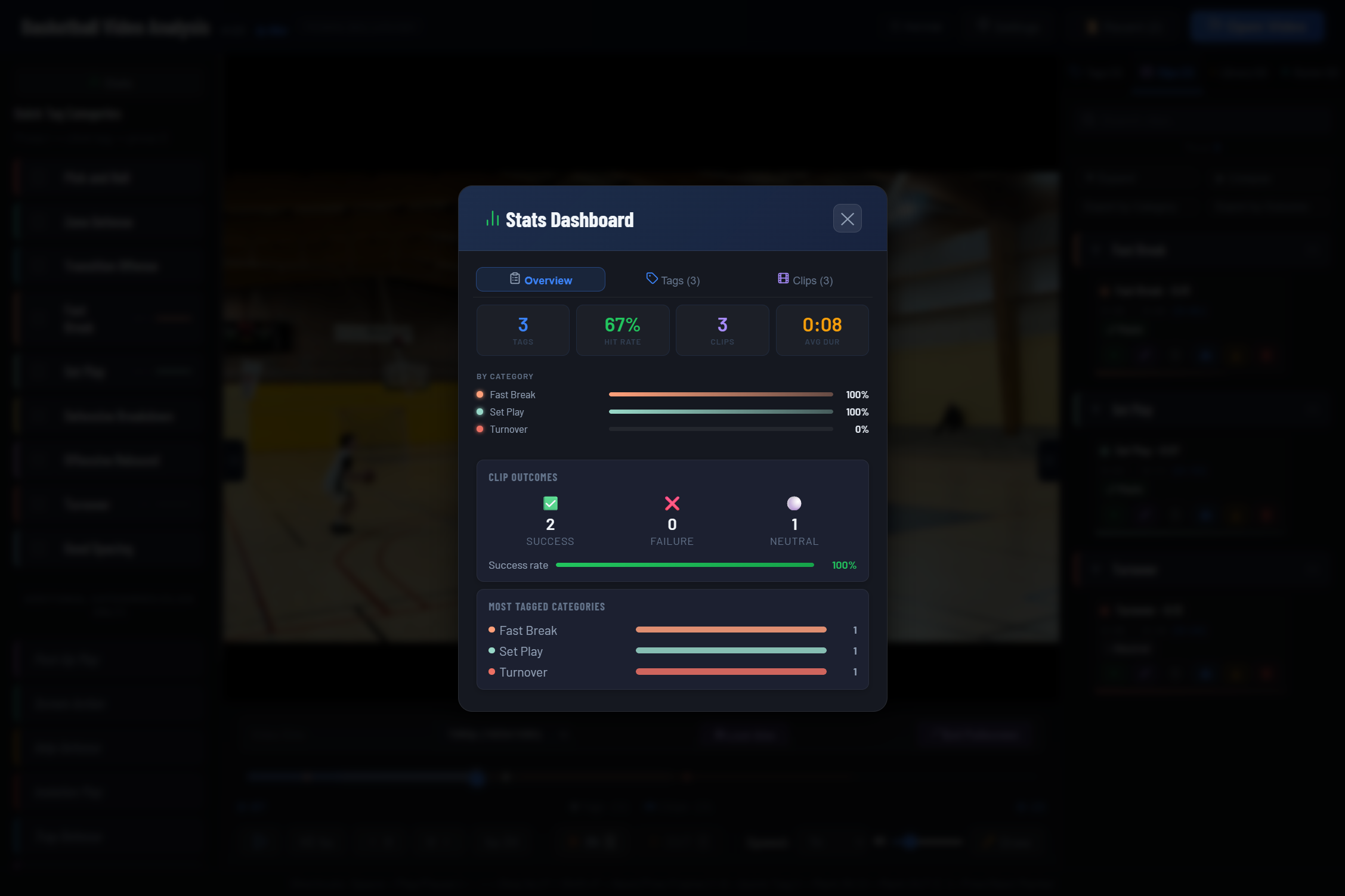Click the red failure X icon
Screen dimensions: 1345x896
coord(672,503)
